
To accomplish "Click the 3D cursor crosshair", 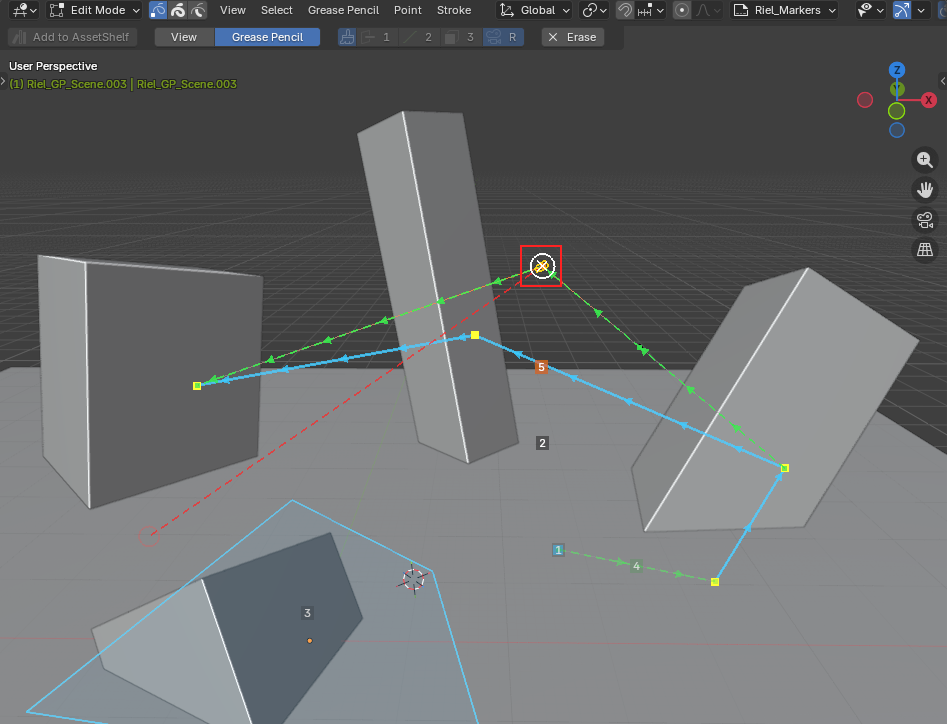I will click(x=414, y=579).
